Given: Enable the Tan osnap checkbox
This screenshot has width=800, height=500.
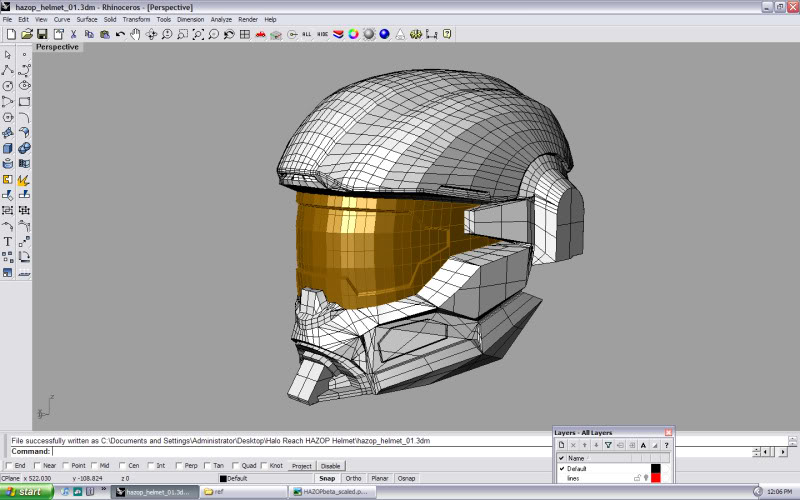Looking at the screenshot, I should point(207,465).
